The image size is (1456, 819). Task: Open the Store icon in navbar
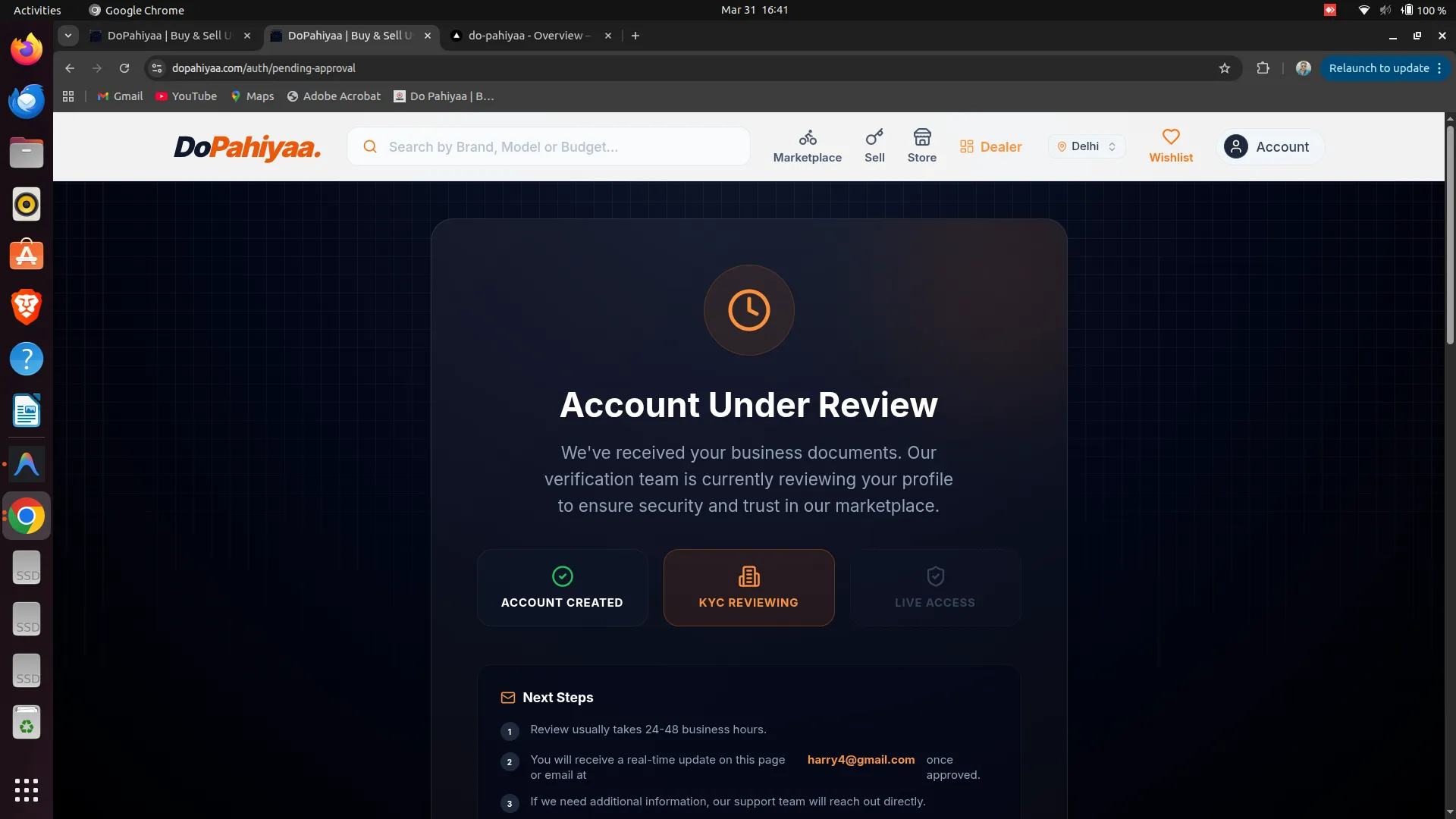(921, 138)
